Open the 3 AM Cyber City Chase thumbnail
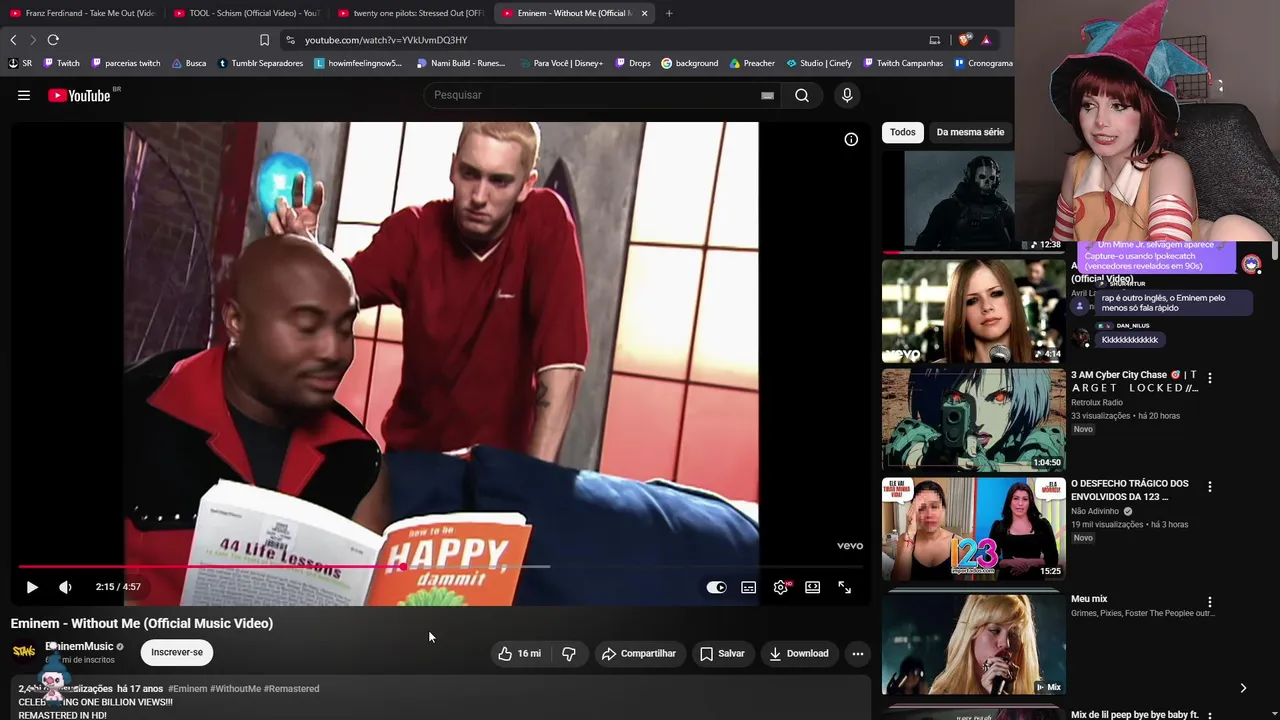The image size is (1280, 720). coord(973,420)
